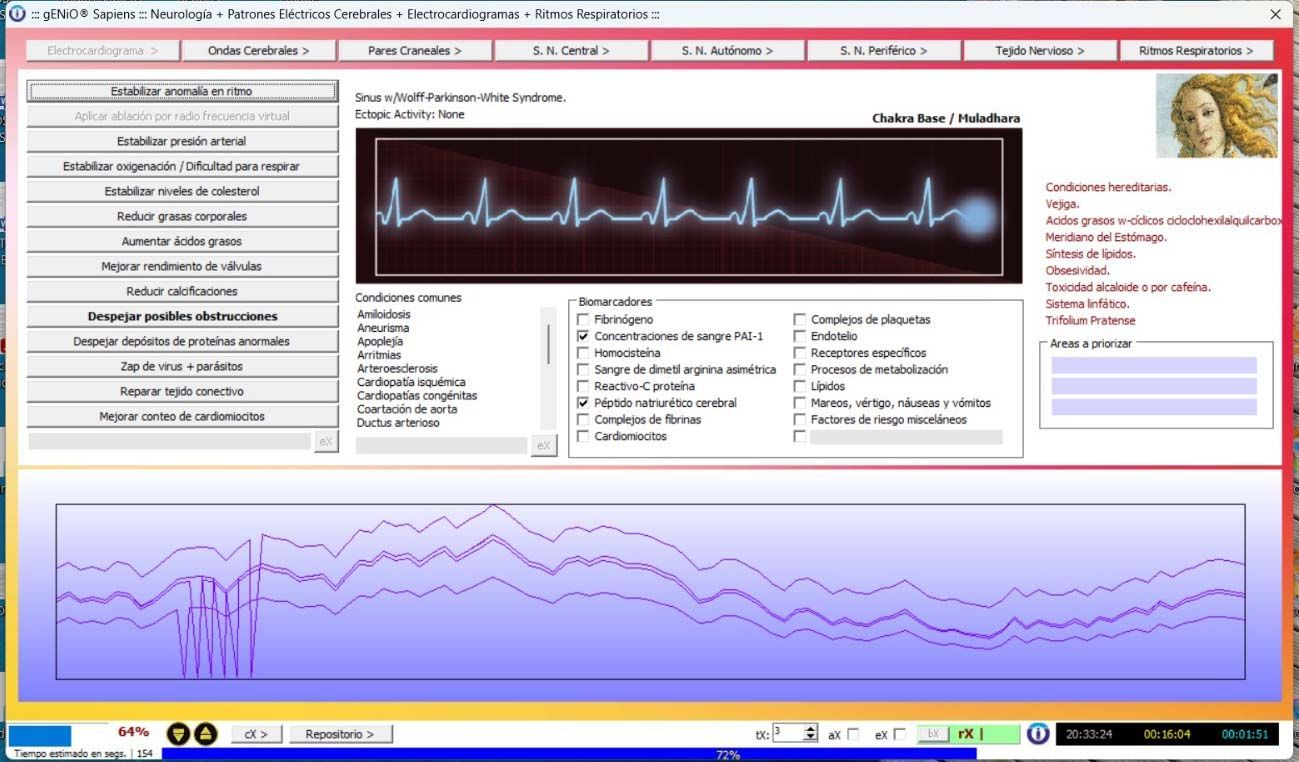Viewport: 1299px width, 762px height.
Task: Expand the Repositorio > menu
Action: click(x=340, y=734)
